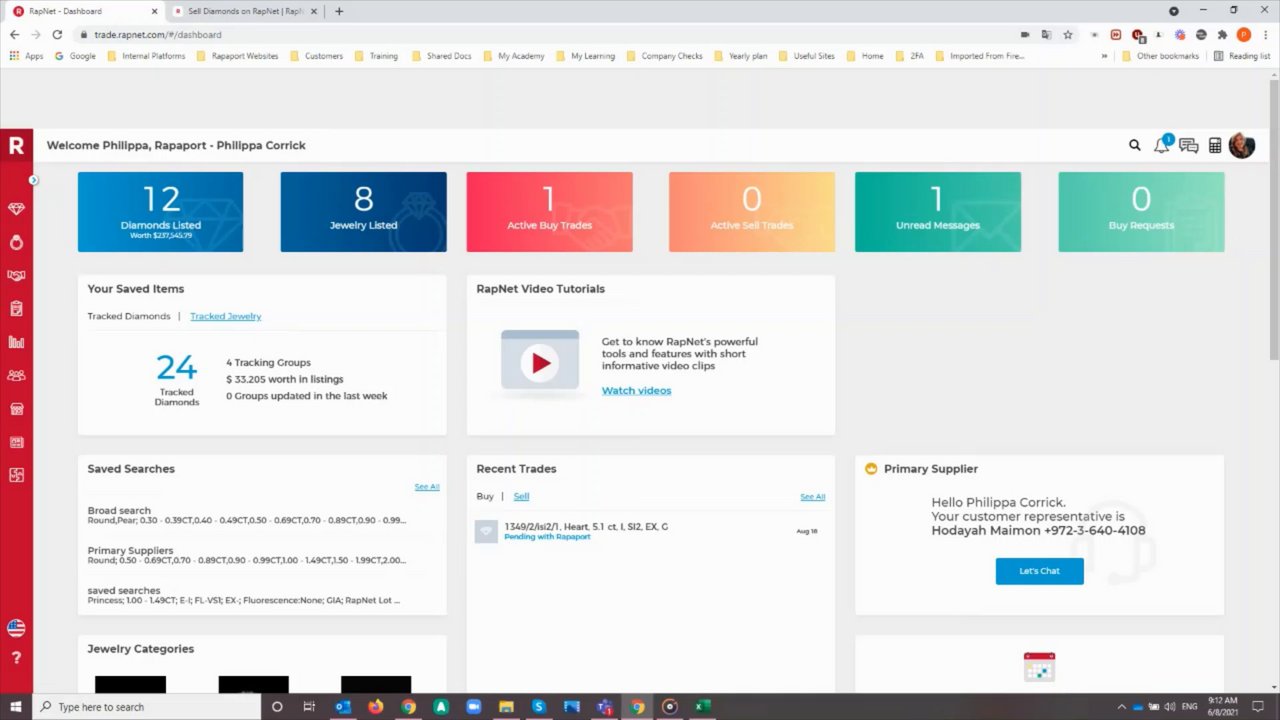Open the 8 Jewelry Listed tile
Screen dimensions: 1280x720
[x=363, y=212]
